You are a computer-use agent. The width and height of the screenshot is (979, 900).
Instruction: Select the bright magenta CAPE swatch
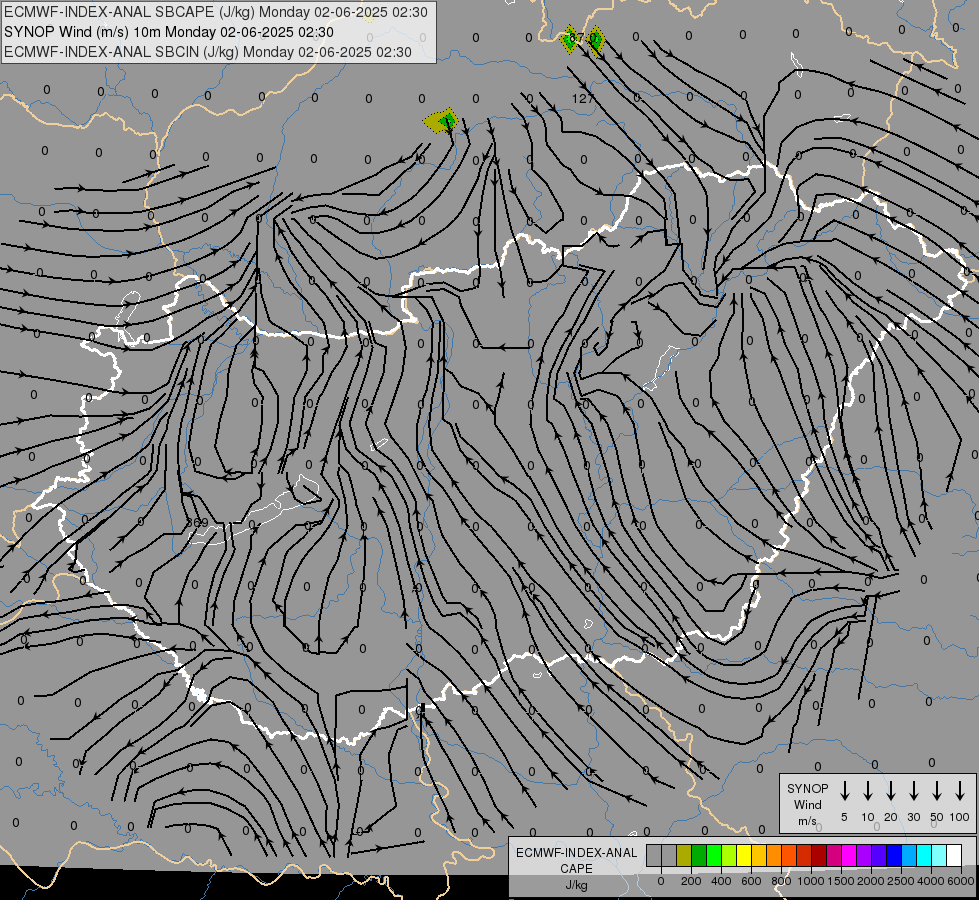[849, 855]
